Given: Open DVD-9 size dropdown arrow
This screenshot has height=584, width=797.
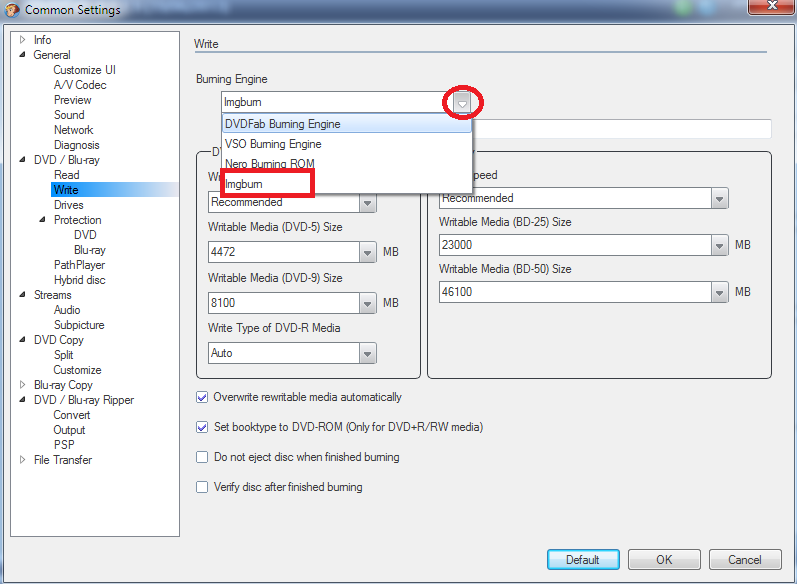Looking at the screenshot, I should click(367, 303).
